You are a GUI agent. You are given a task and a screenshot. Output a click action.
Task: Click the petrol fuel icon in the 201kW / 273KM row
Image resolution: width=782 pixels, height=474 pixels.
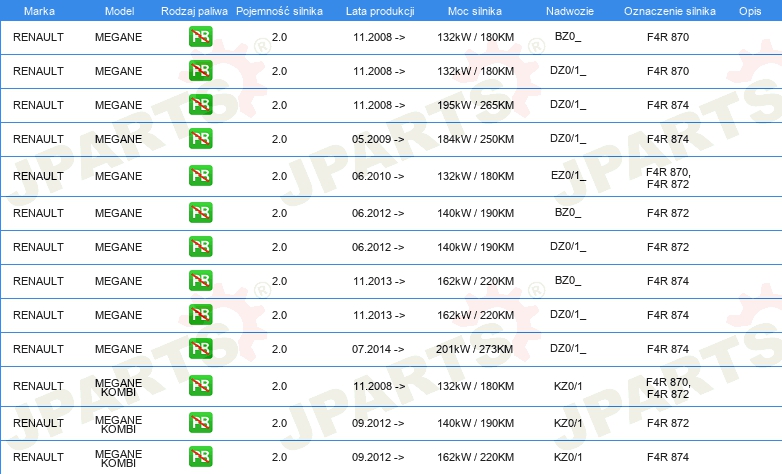(200, 349)
